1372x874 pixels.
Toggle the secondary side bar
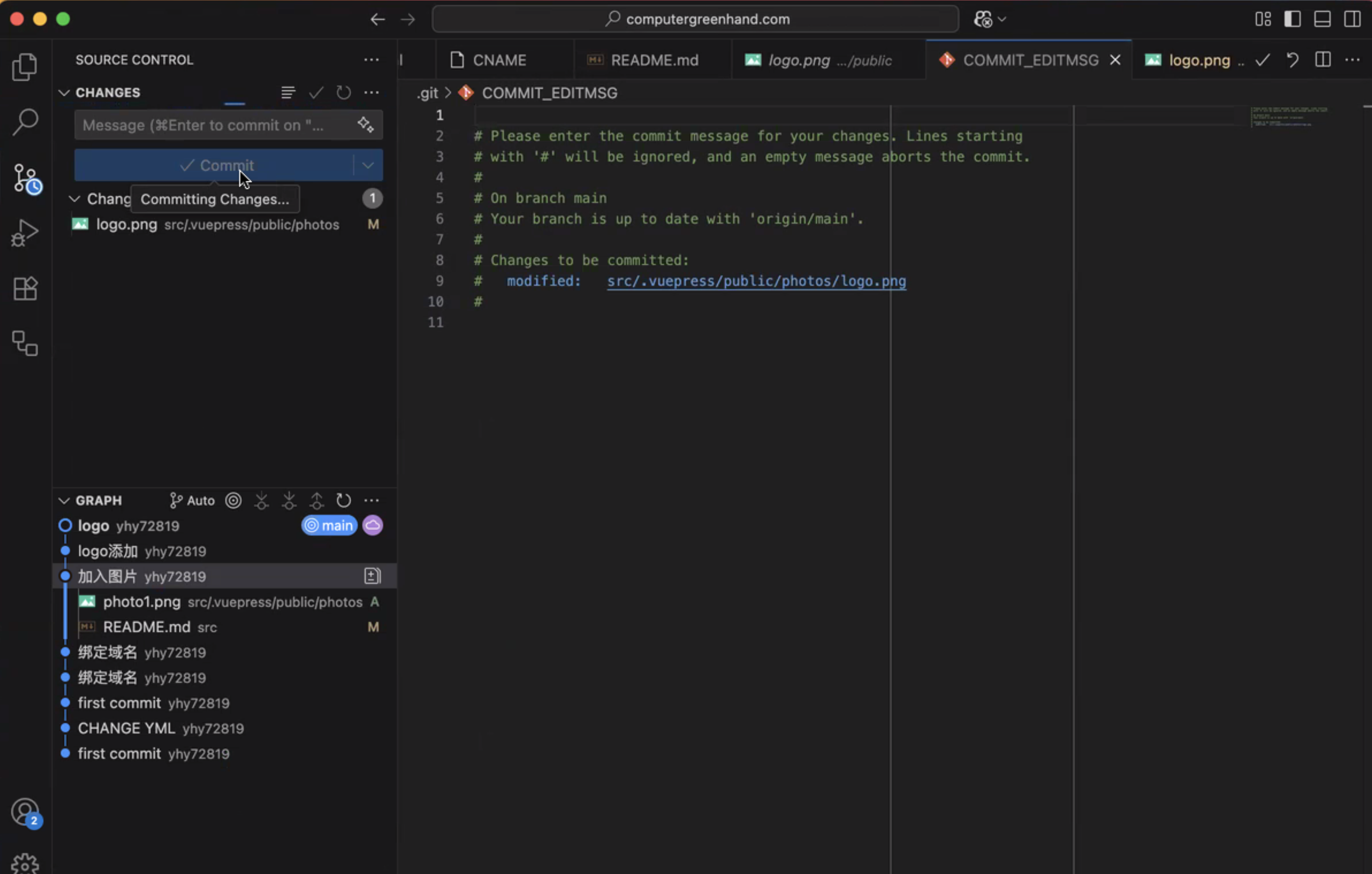1352,19
